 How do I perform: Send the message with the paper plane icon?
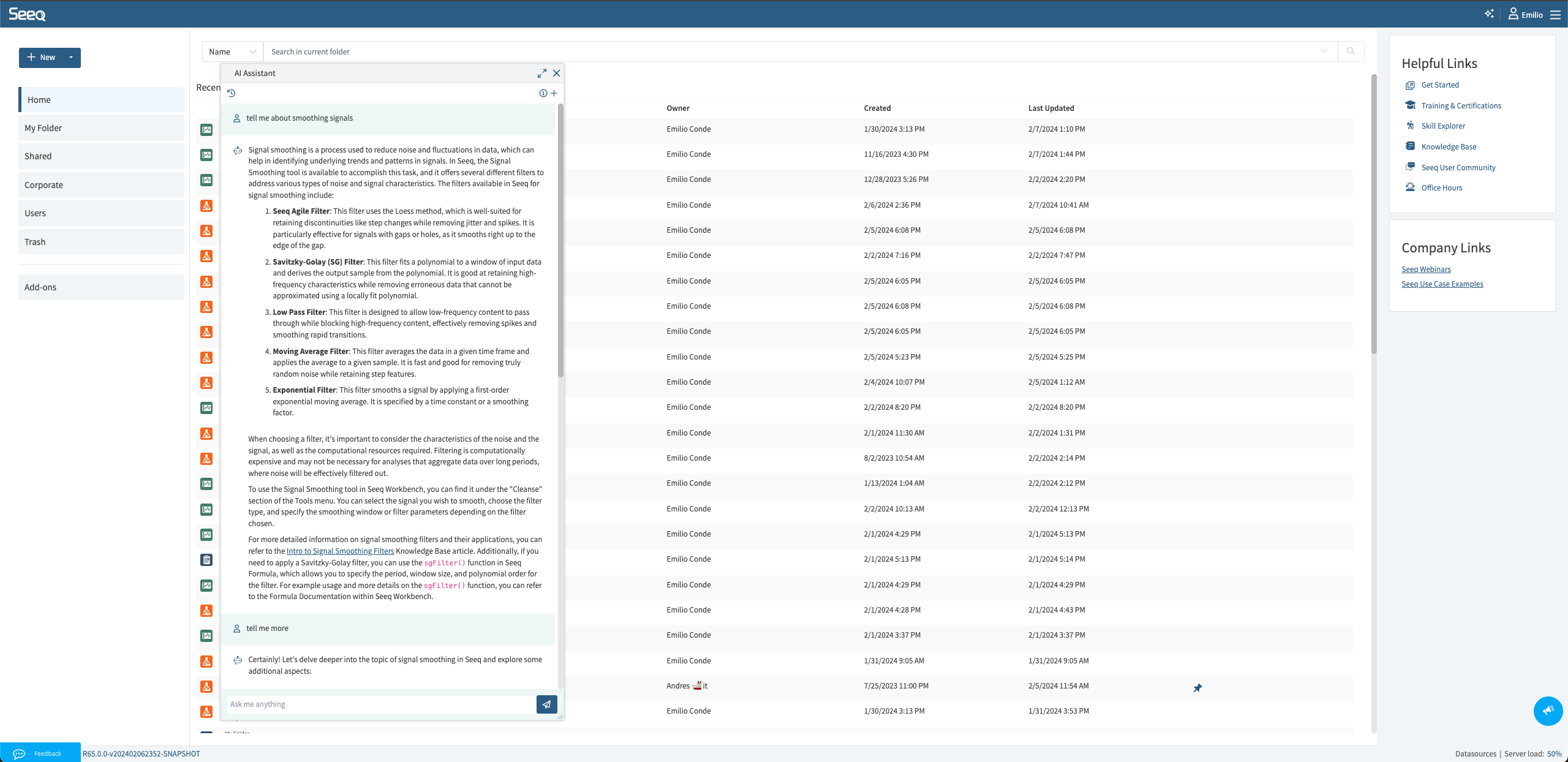click(546, 704)
